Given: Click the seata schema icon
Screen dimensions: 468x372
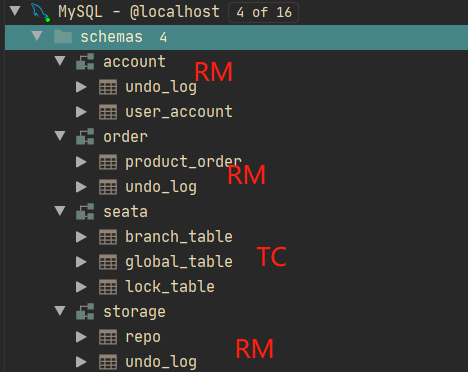Looking at the screenshot, I should 85,212.
